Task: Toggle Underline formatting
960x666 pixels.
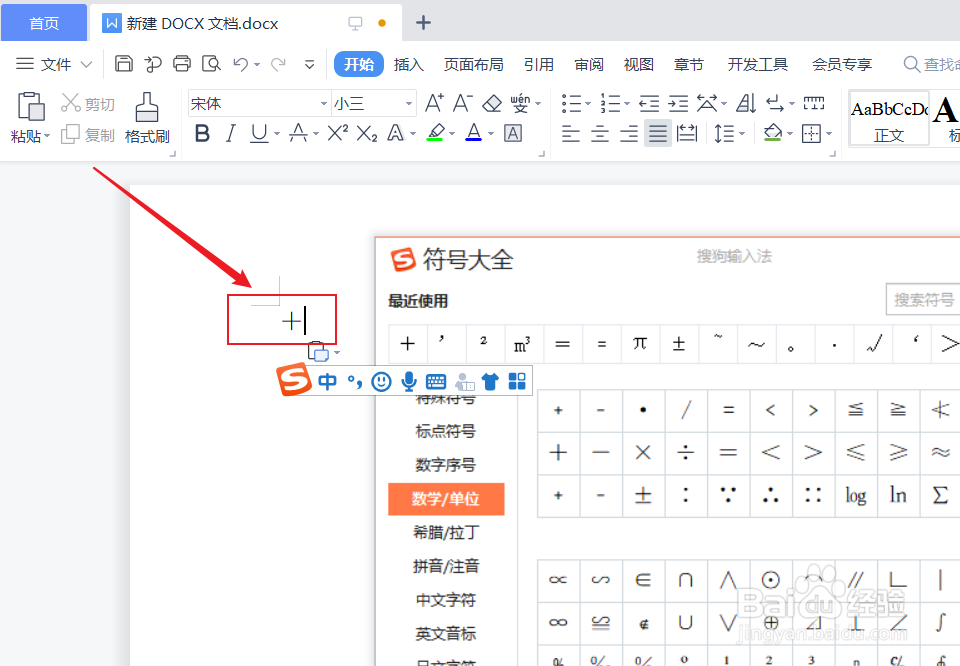Action: pyautogui.click(x=259, y=133)
